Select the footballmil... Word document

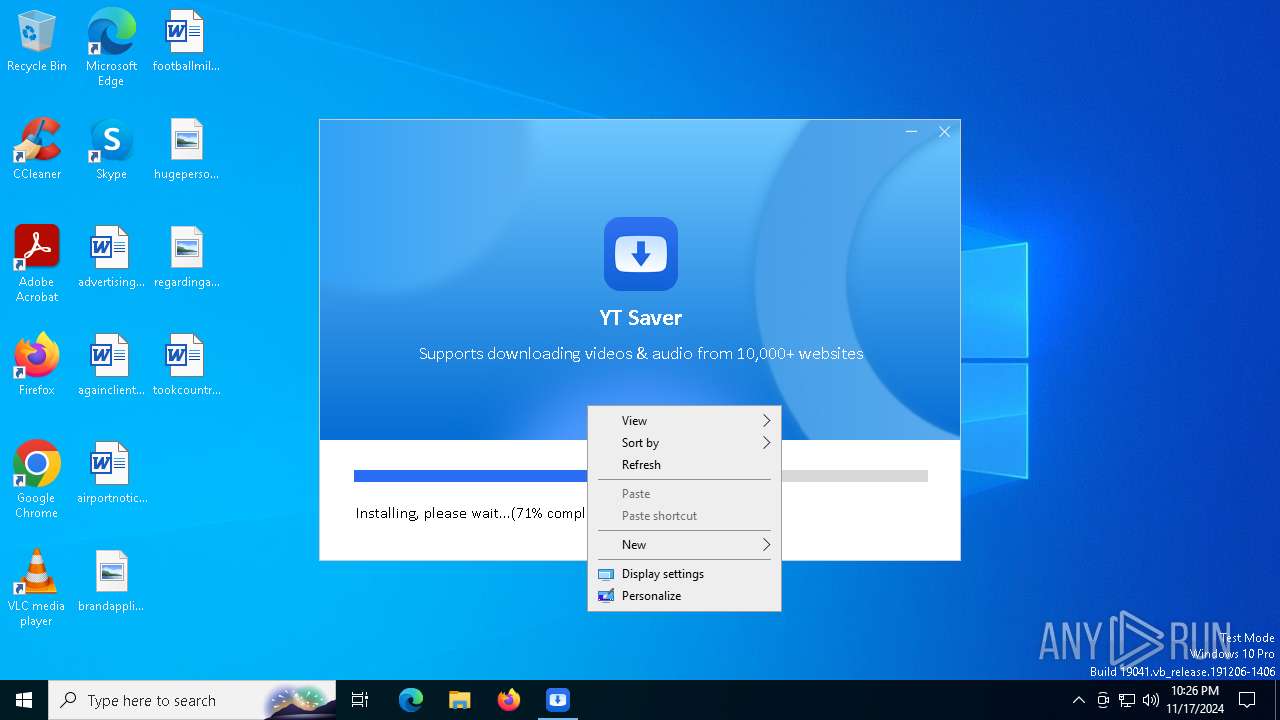tap(186, 42)
